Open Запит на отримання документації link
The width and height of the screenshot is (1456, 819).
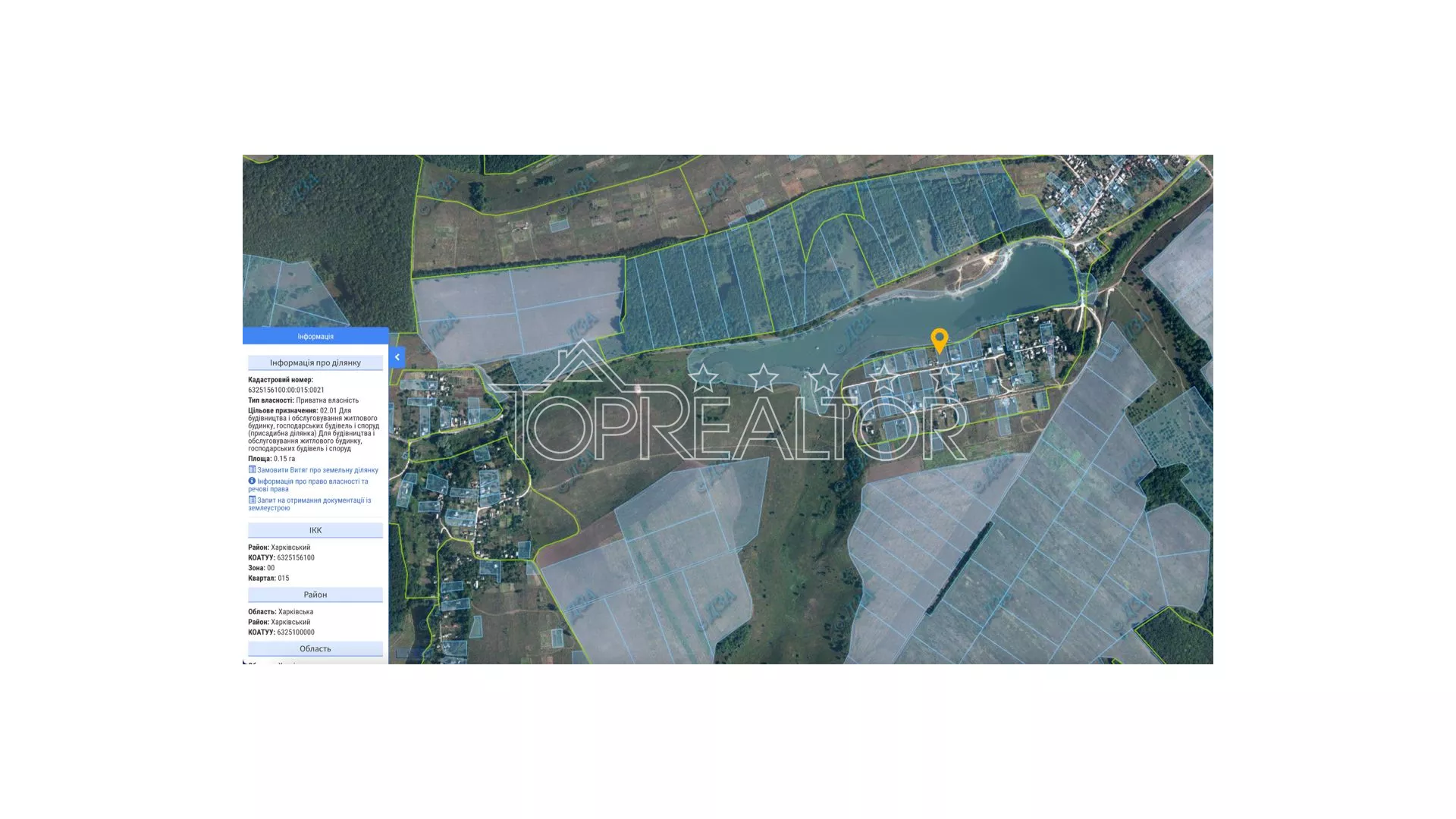(313, 500)
